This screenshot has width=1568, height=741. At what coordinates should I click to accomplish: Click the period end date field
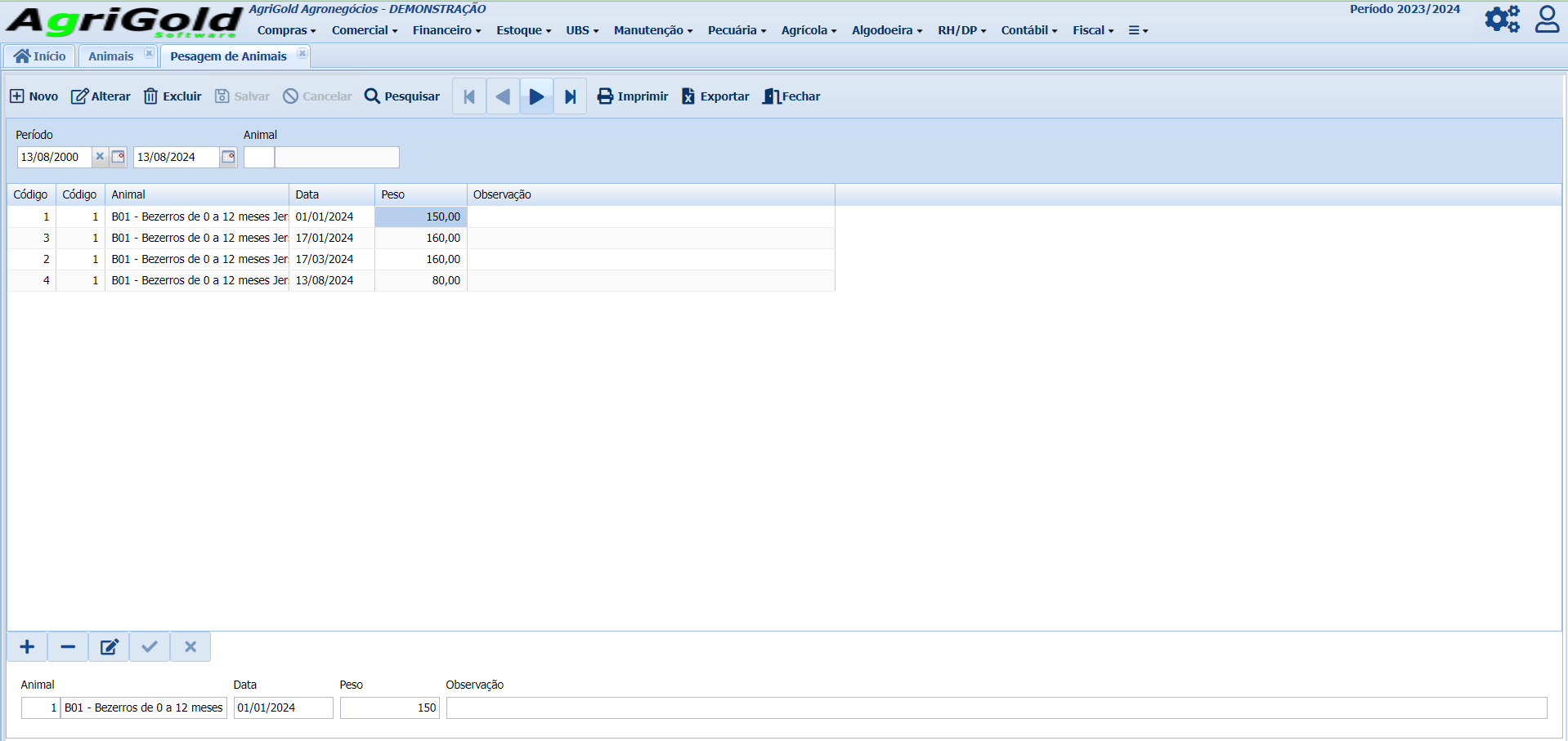177,157
